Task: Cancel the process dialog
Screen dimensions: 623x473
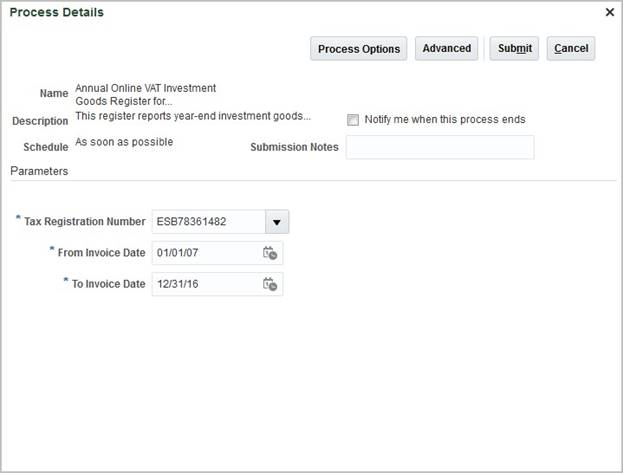Action: (x=571, y=48)
